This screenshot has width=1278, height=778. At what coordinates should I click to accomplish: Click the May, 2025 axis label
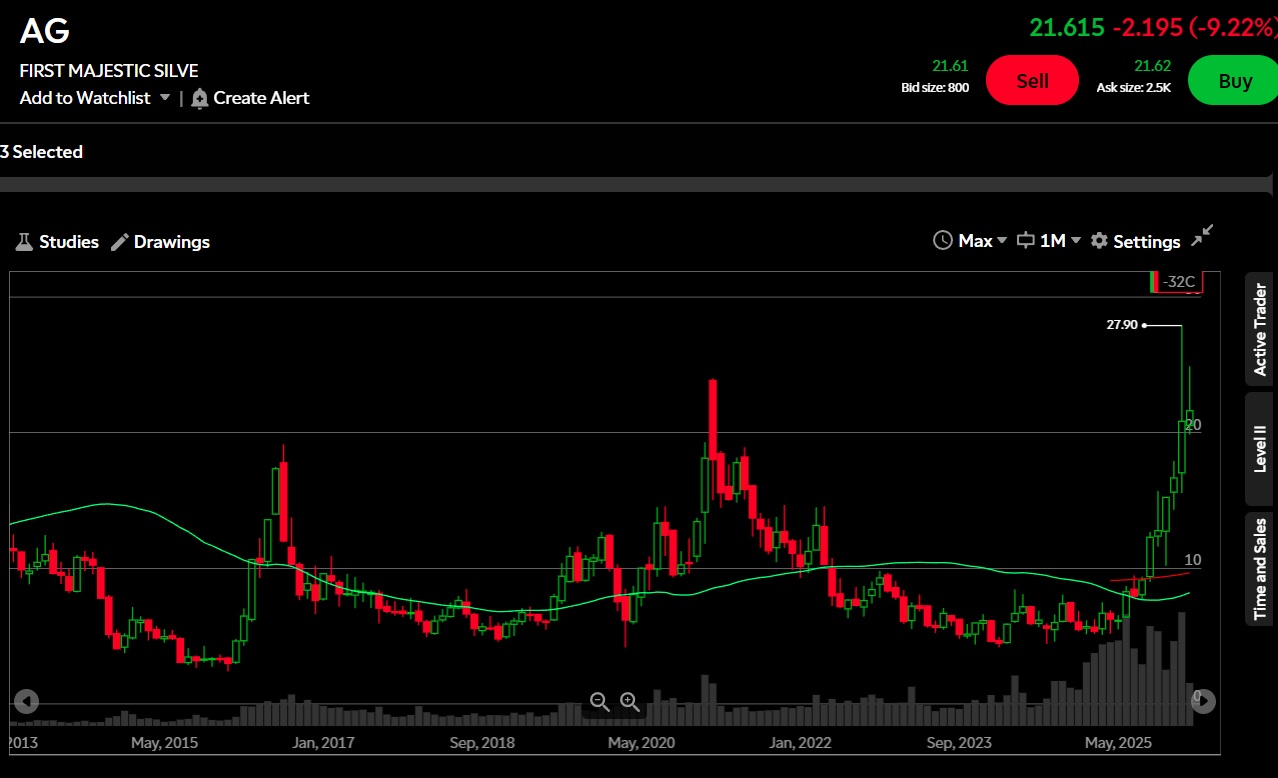(1119, 743)
